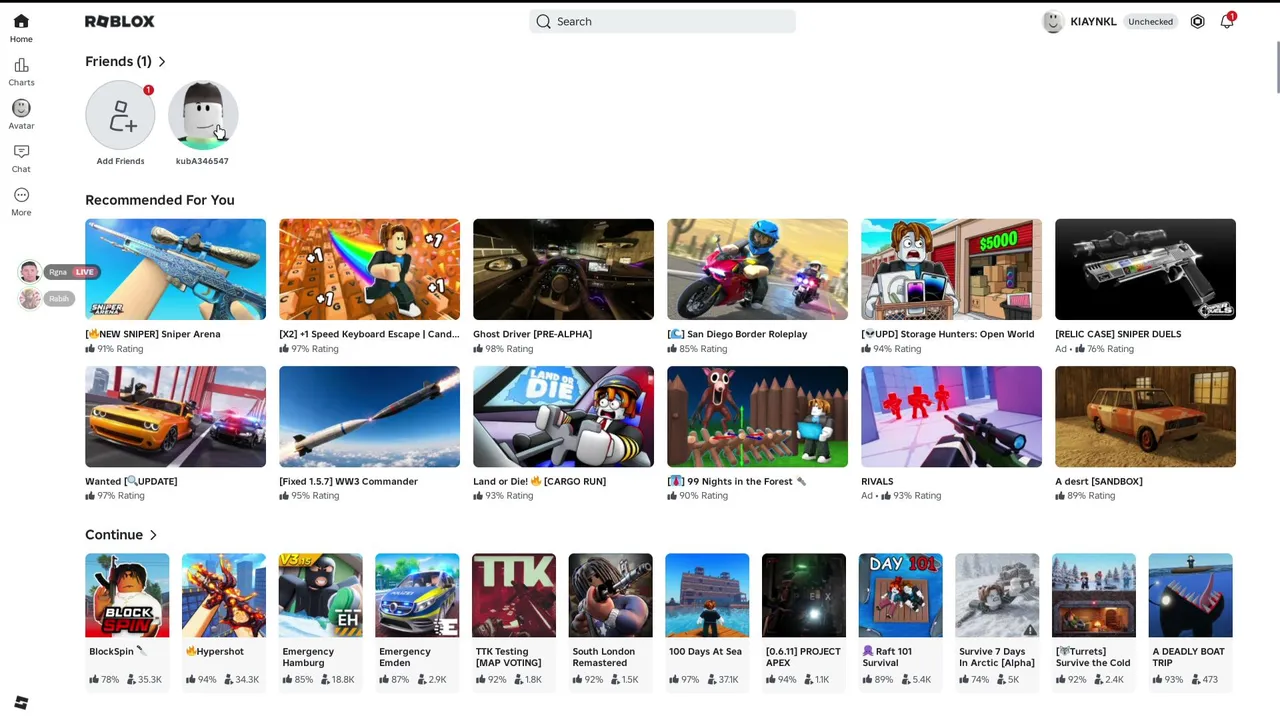The width and height of the screenshot is (1280, 720).
Task: Continue playing Survive the Cold
Action: [1094, 595]
